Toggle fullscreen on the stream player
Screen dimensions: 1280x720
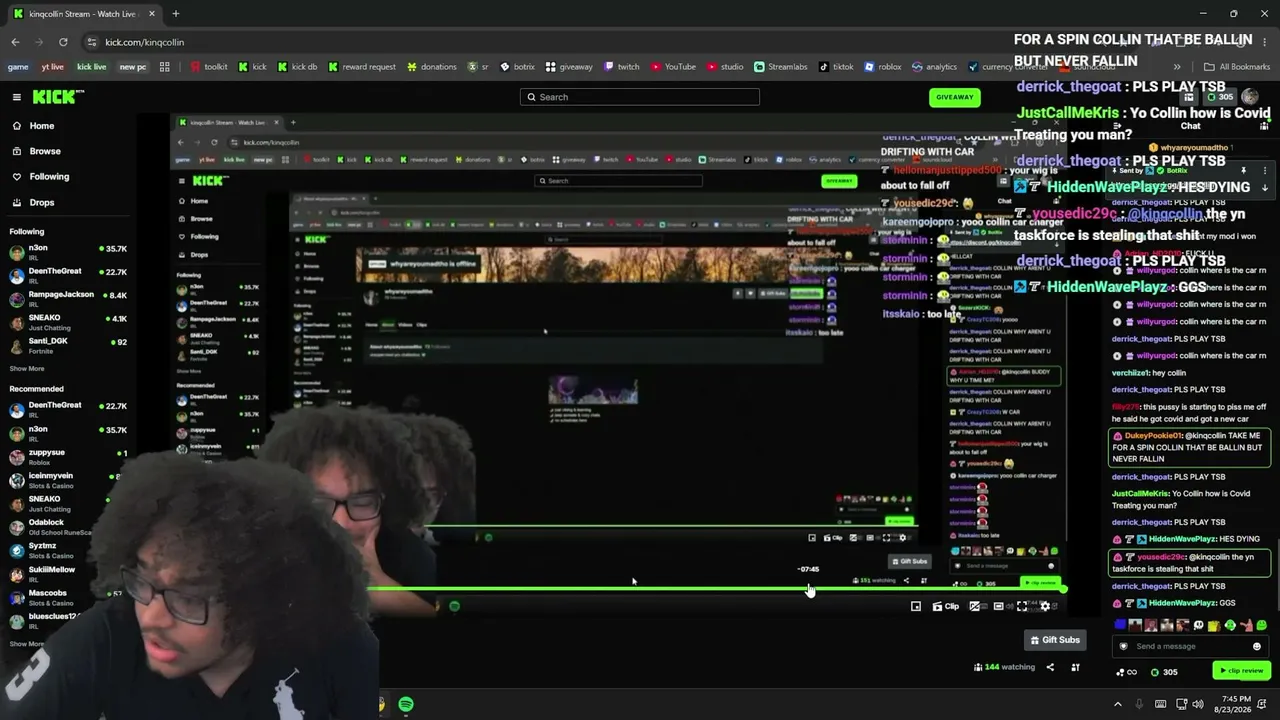pyautogui.click(x=1022, y=606)
